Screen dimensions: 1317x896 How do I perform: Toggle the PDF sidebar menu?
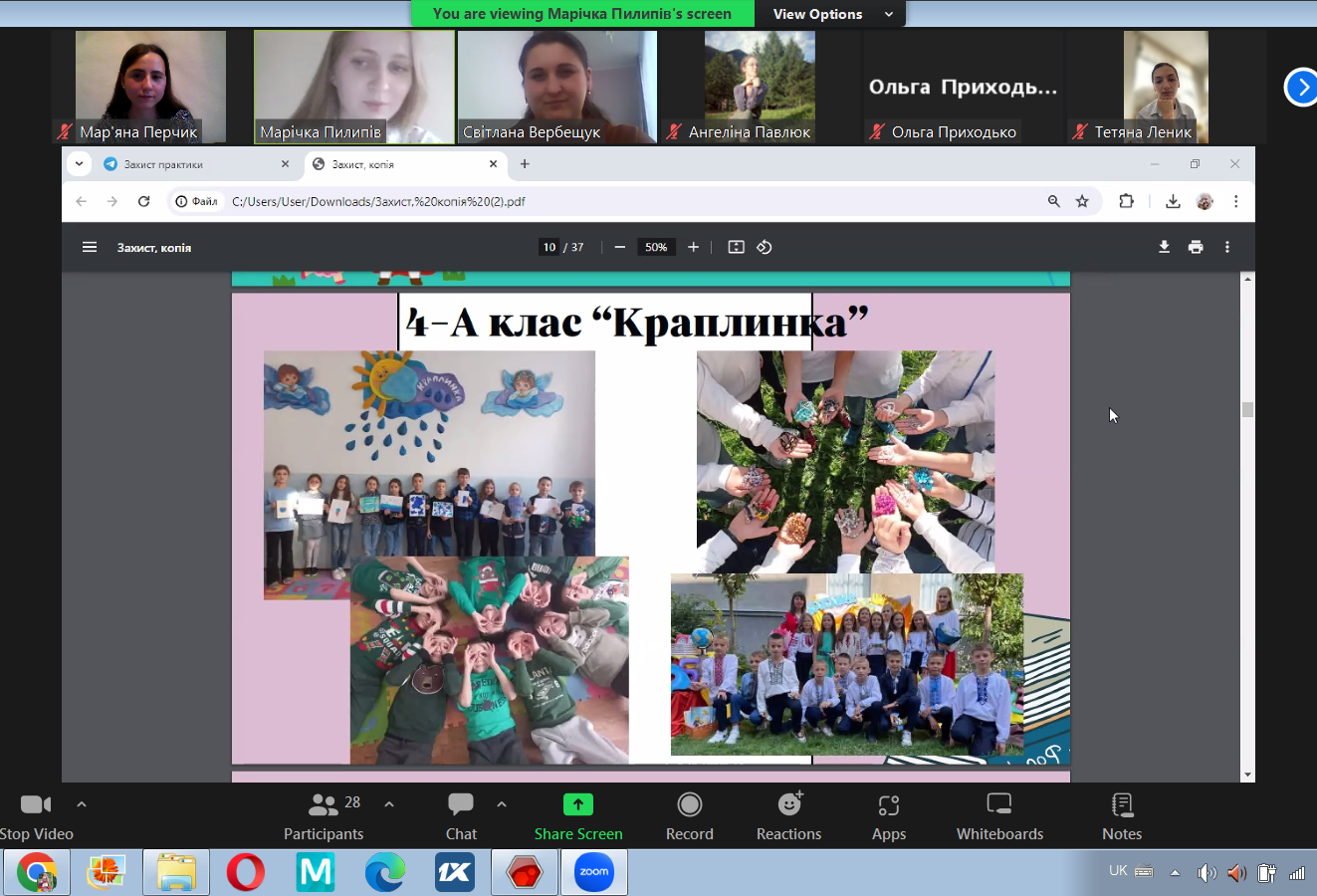pos(90,247)
